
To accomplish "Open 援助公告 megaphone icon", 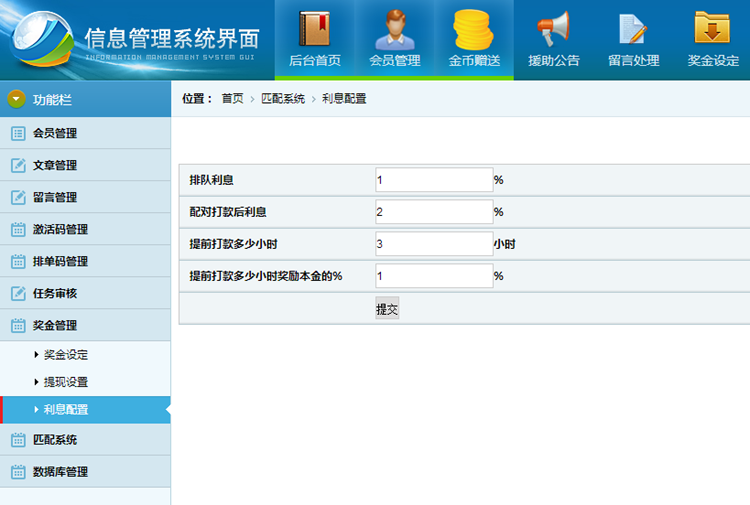I will click(553, 29).
